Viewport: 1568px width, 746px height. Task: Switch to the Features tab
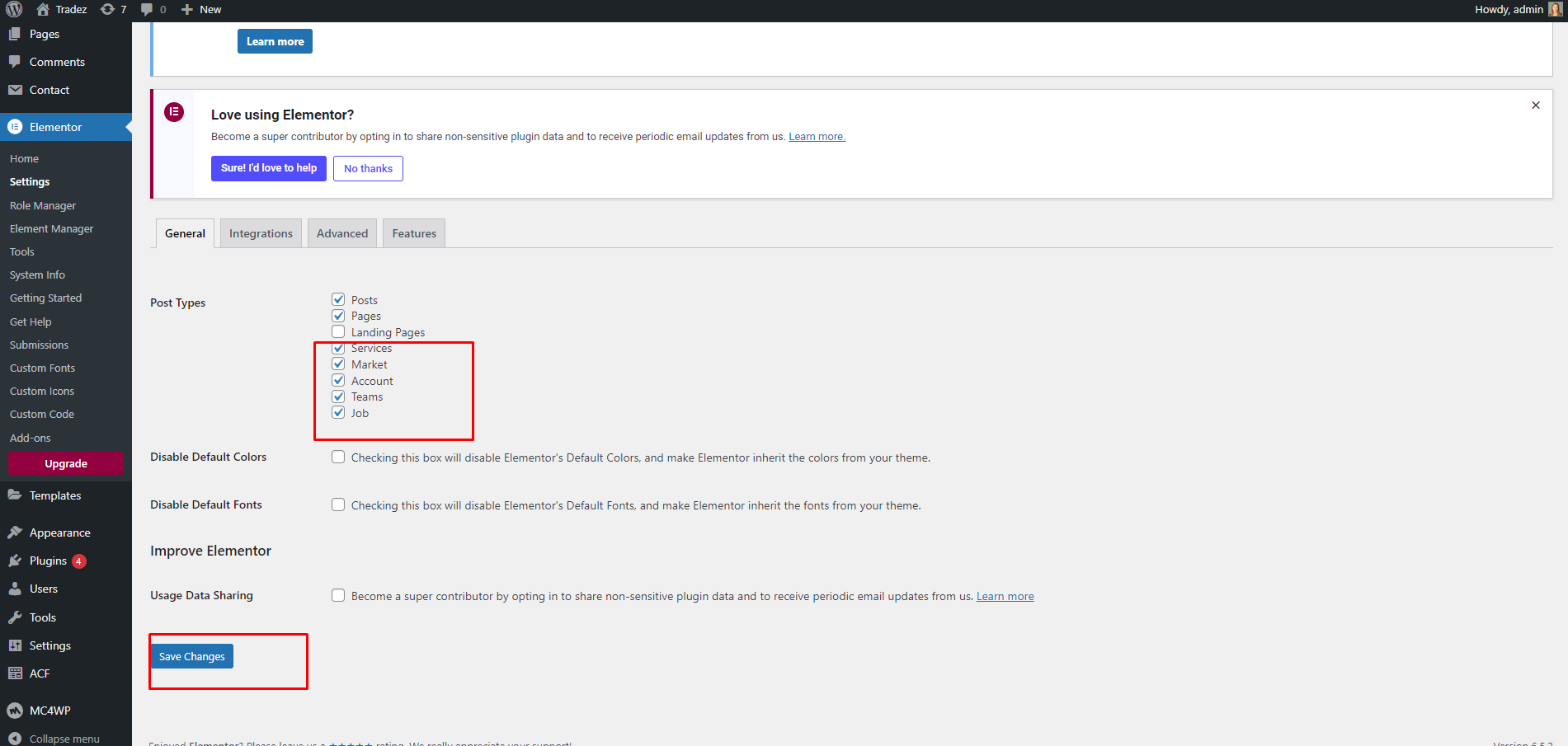(x=414, y=233)
